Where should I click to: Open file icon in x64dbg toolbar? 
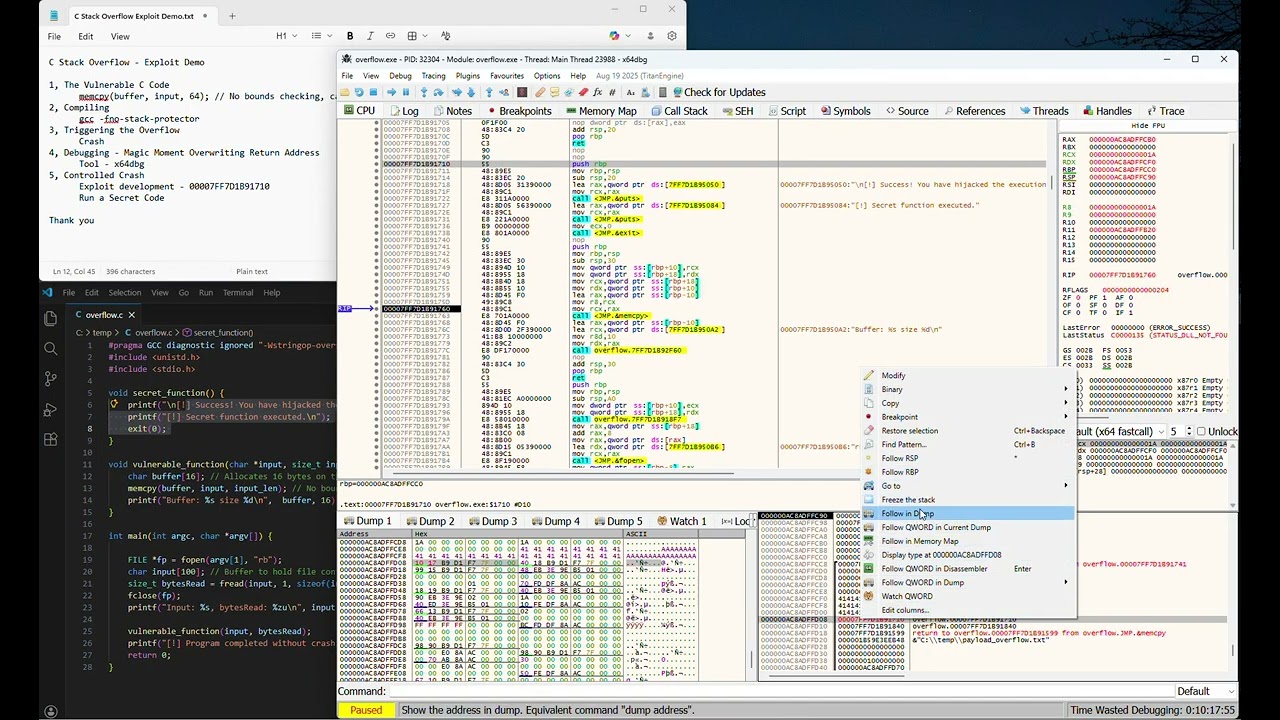click(346, 92)
